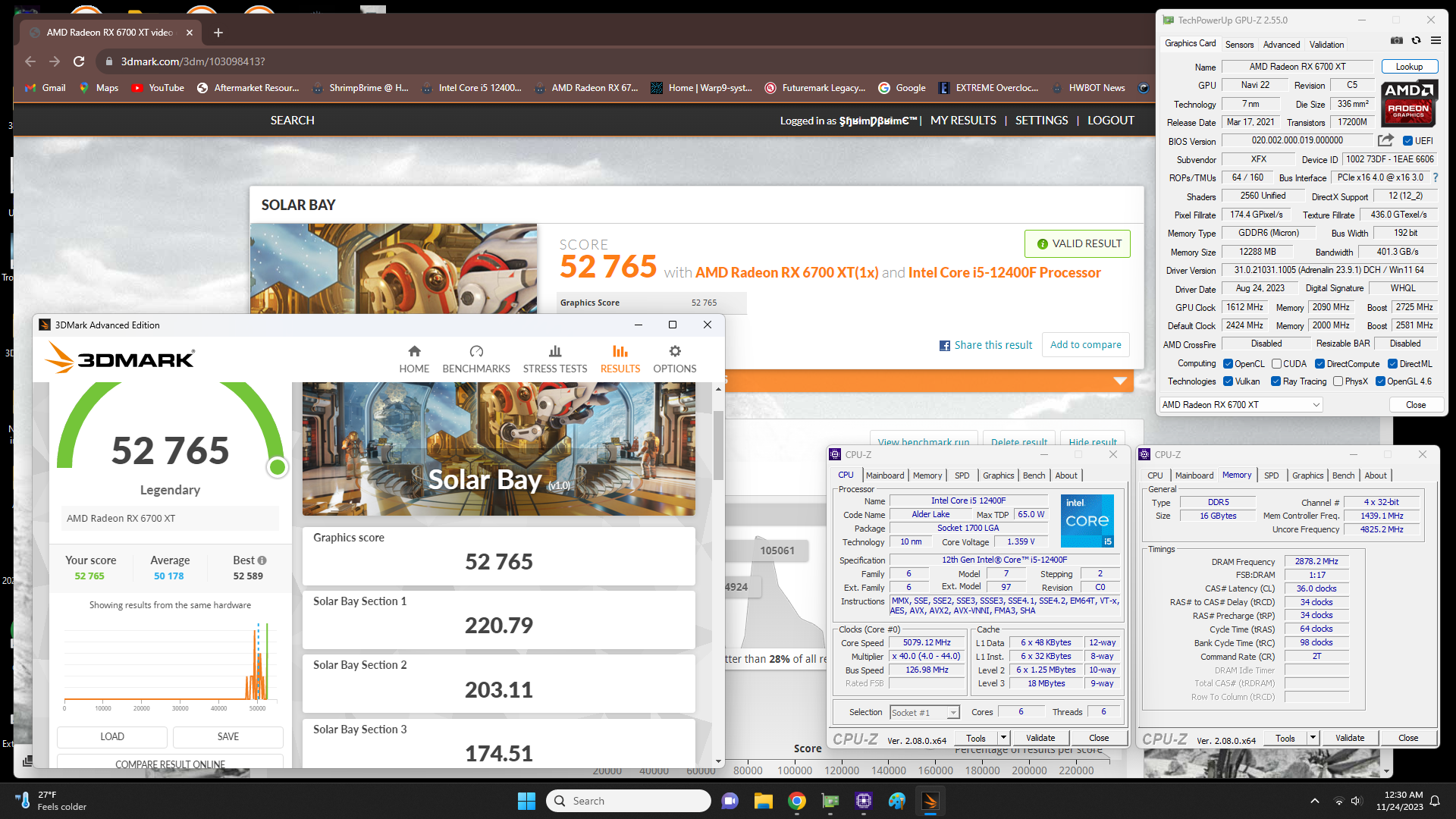Click info icon next to Best score
The image size is (1456, 819).
coord(262,560)
